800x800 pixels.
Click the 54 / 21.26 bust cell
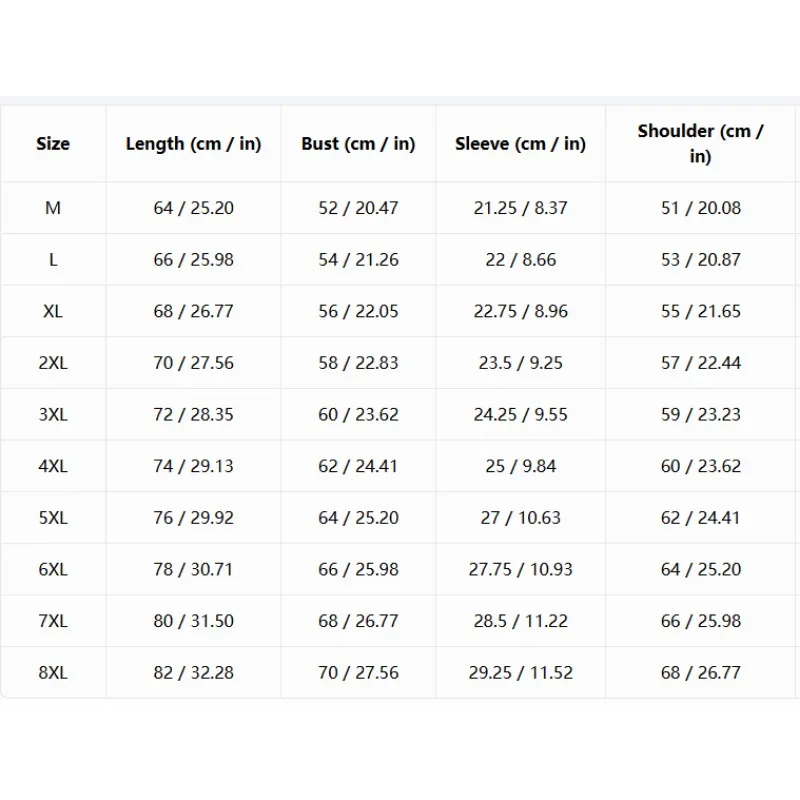(x=358, y=260)
